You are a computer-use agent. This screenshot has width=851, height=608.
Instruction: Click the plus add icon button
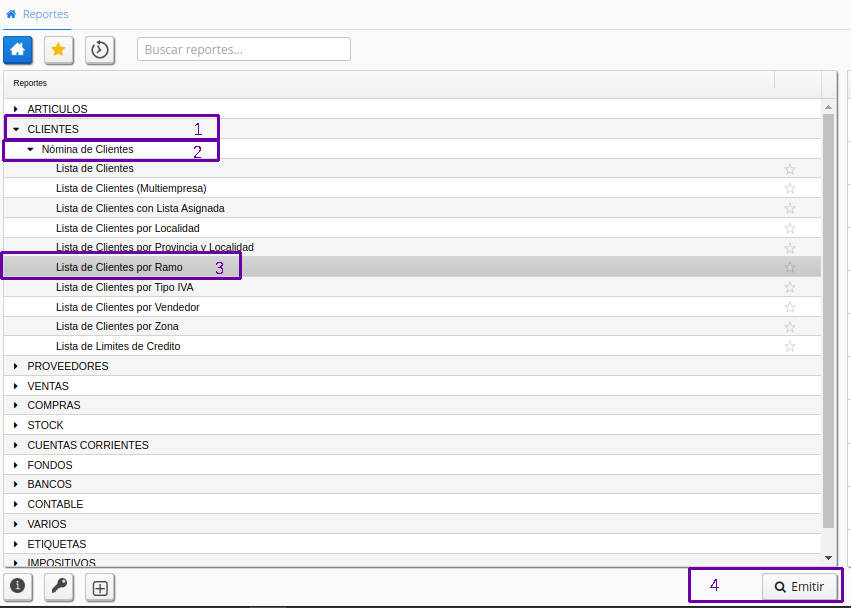click(x=100, y=587)
